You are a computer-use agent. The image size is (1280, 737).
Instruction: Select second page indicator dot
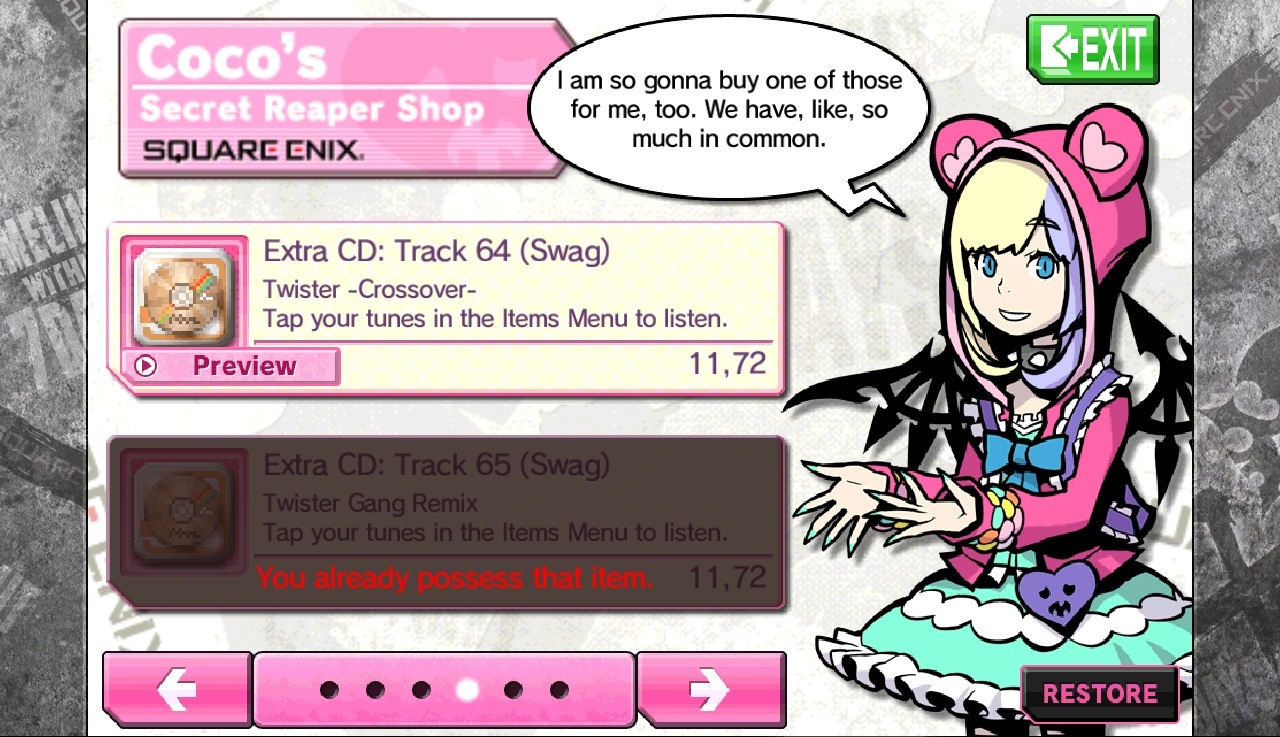click(x=375, y=690)
